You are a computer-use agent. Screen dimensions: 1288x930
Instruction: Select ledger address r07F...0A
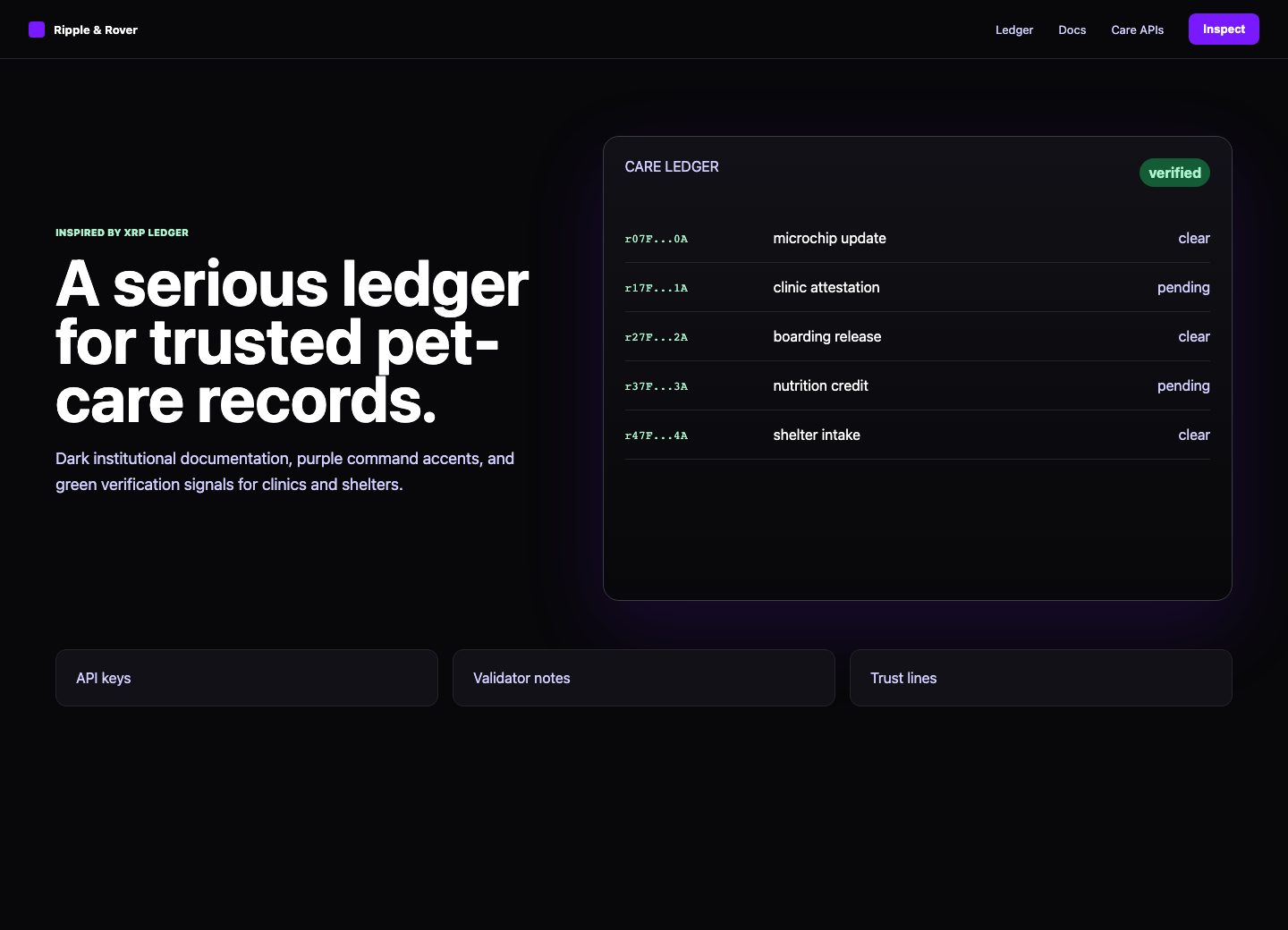657,239
